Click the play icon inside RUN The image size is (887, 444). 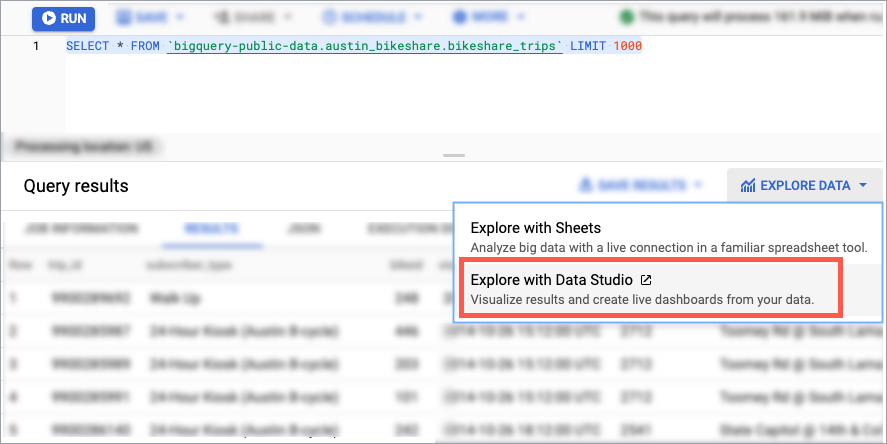pyautogui.click(x=46, y=18)
